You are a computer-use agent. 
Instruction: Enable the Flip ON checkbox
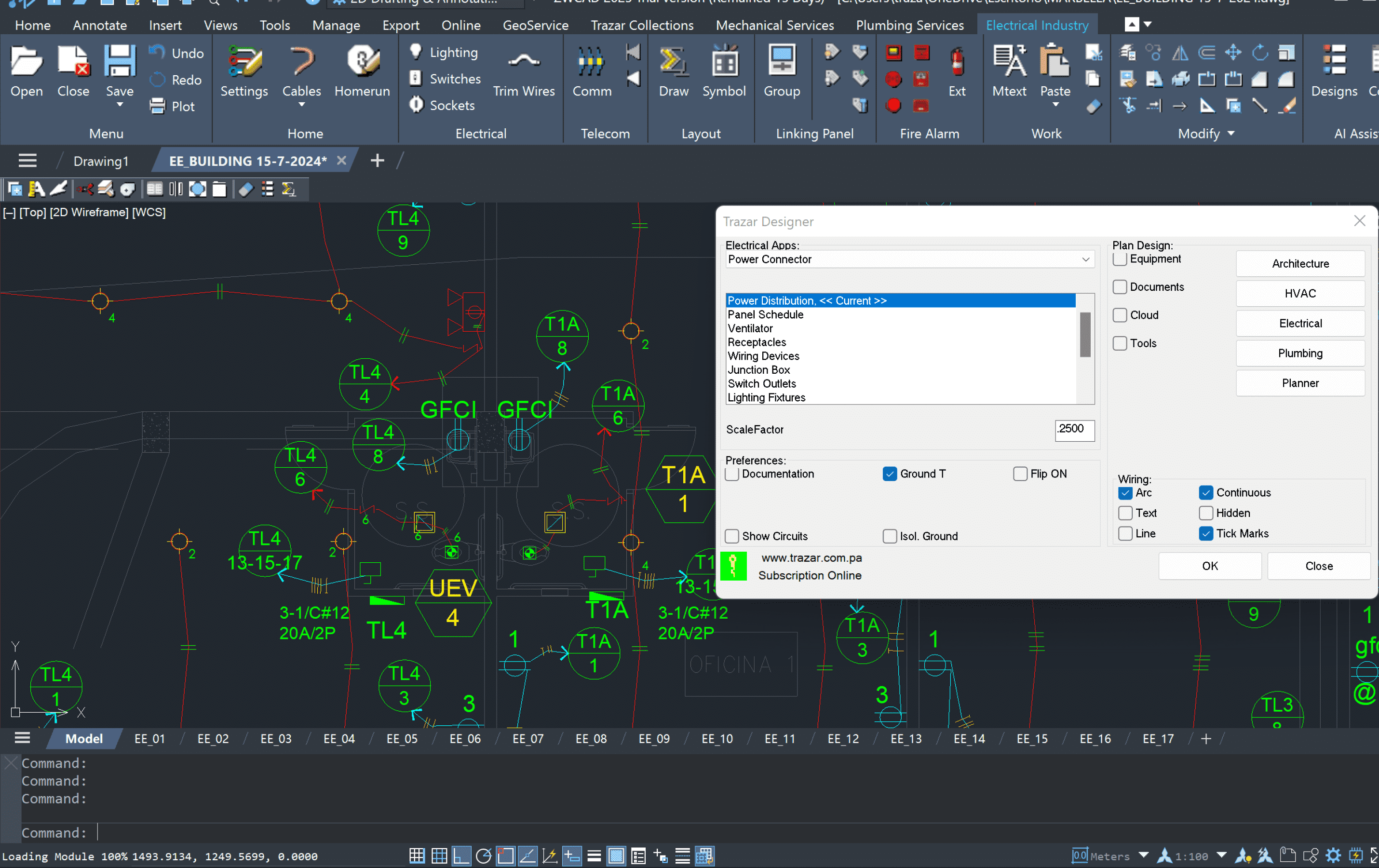point(1020,474)
